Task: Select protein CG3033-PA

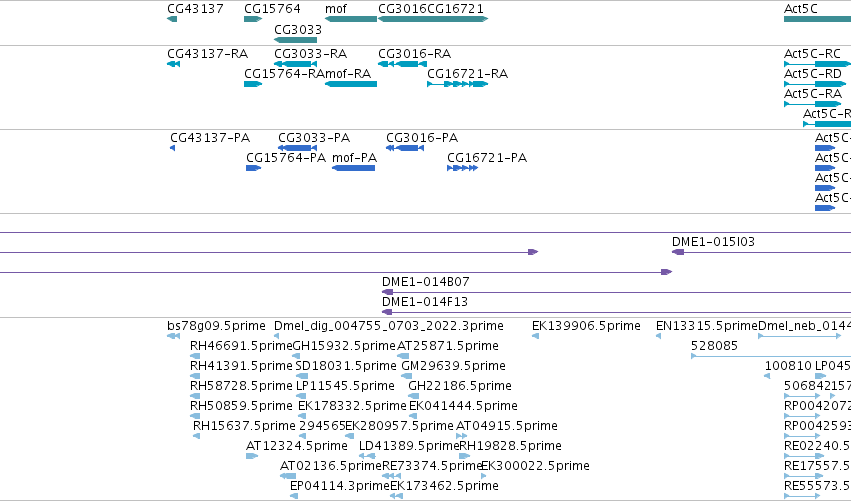Action: [297, 148]
